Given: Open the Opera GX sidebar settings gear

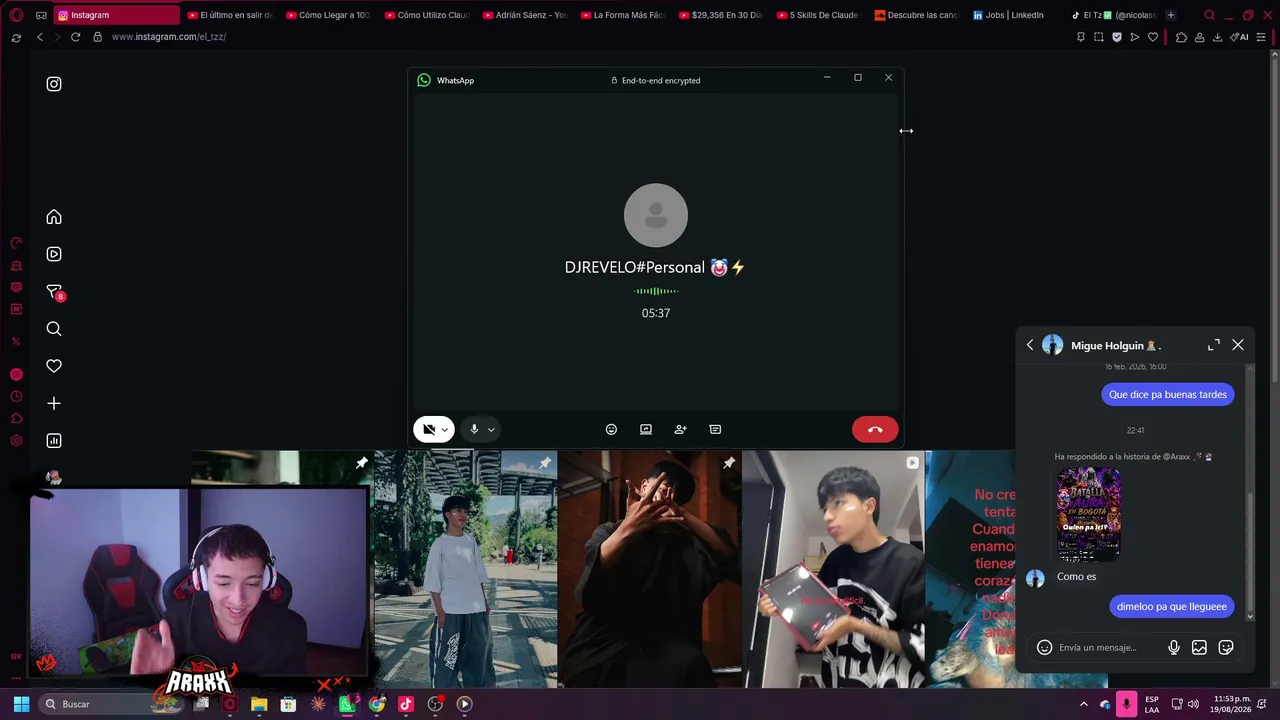Looking at the screenshot, I should (x=16, y=441).
